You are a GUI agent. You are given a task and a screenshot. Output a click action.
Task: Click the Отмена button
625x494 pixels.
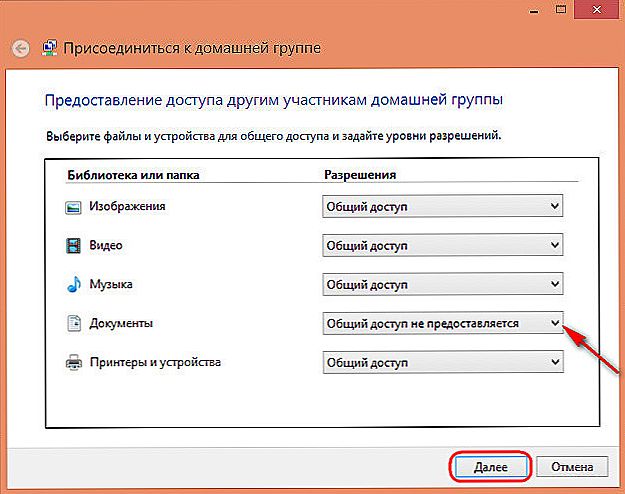coord(572,467)
